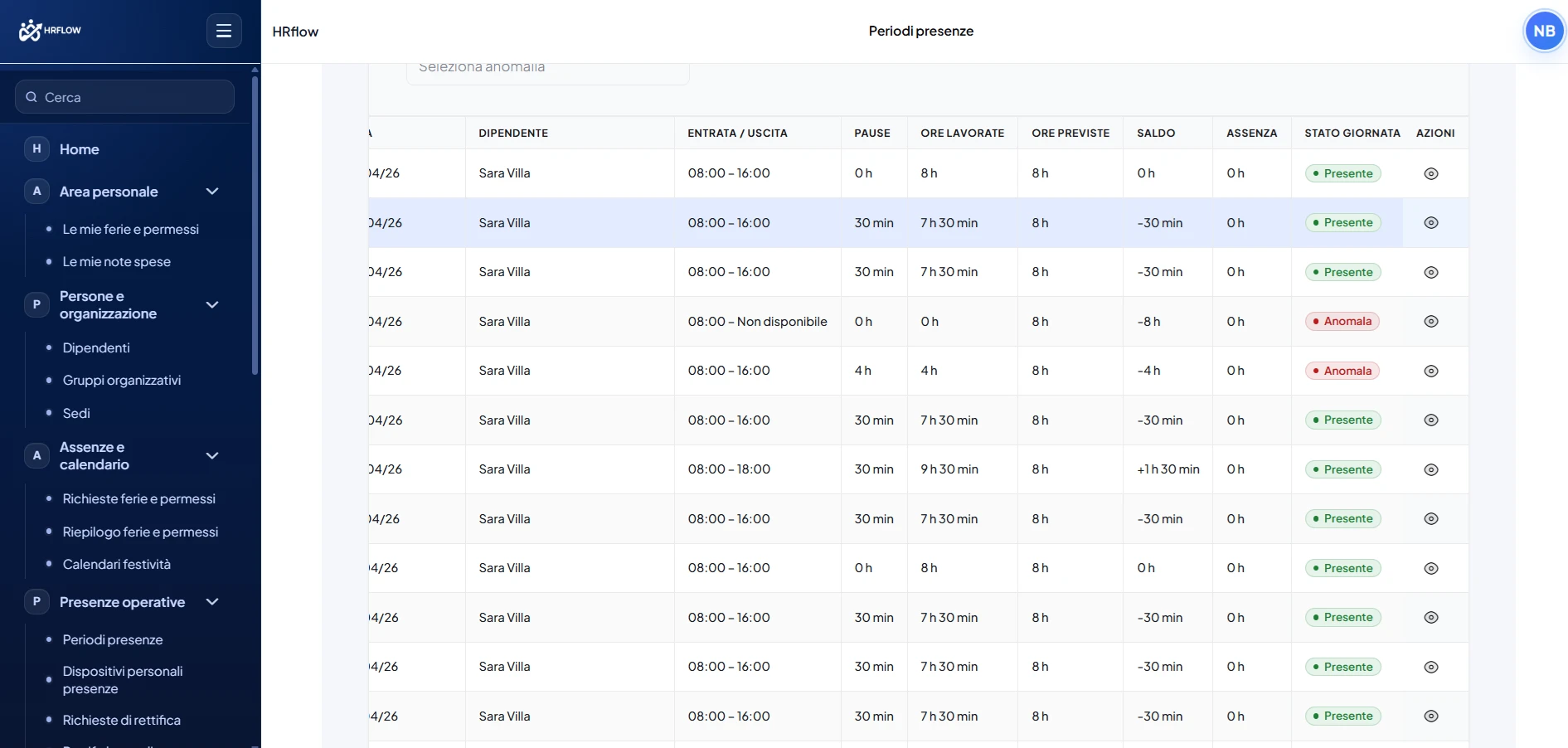This screenshot has height=748, width=1568.
Task: Open Periodi presenze in sidebar
Action: [113, 640]
